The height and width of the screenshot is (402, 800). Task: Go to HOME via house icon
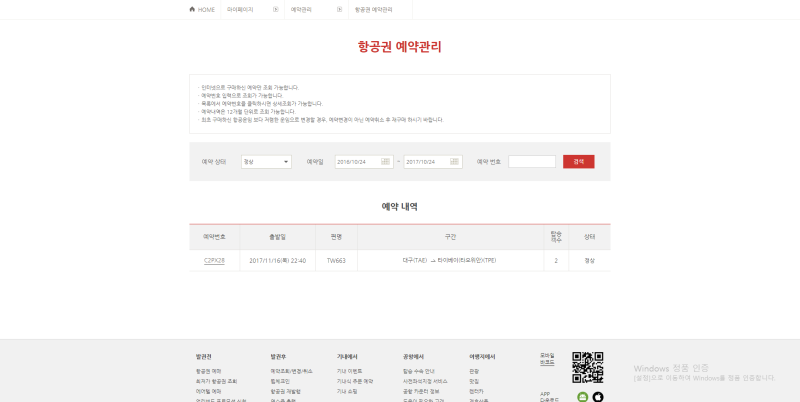pos(192,9)
